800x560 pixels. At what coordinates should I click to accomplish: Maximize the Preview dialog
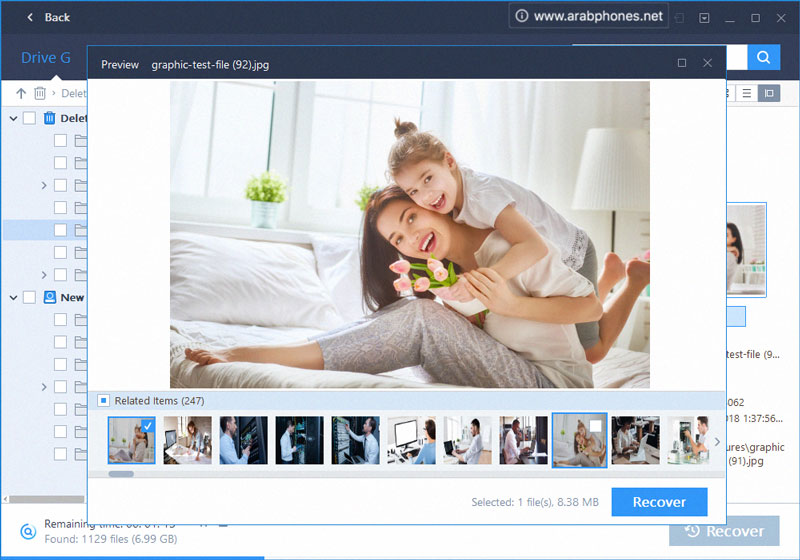(x=682, y=63)
